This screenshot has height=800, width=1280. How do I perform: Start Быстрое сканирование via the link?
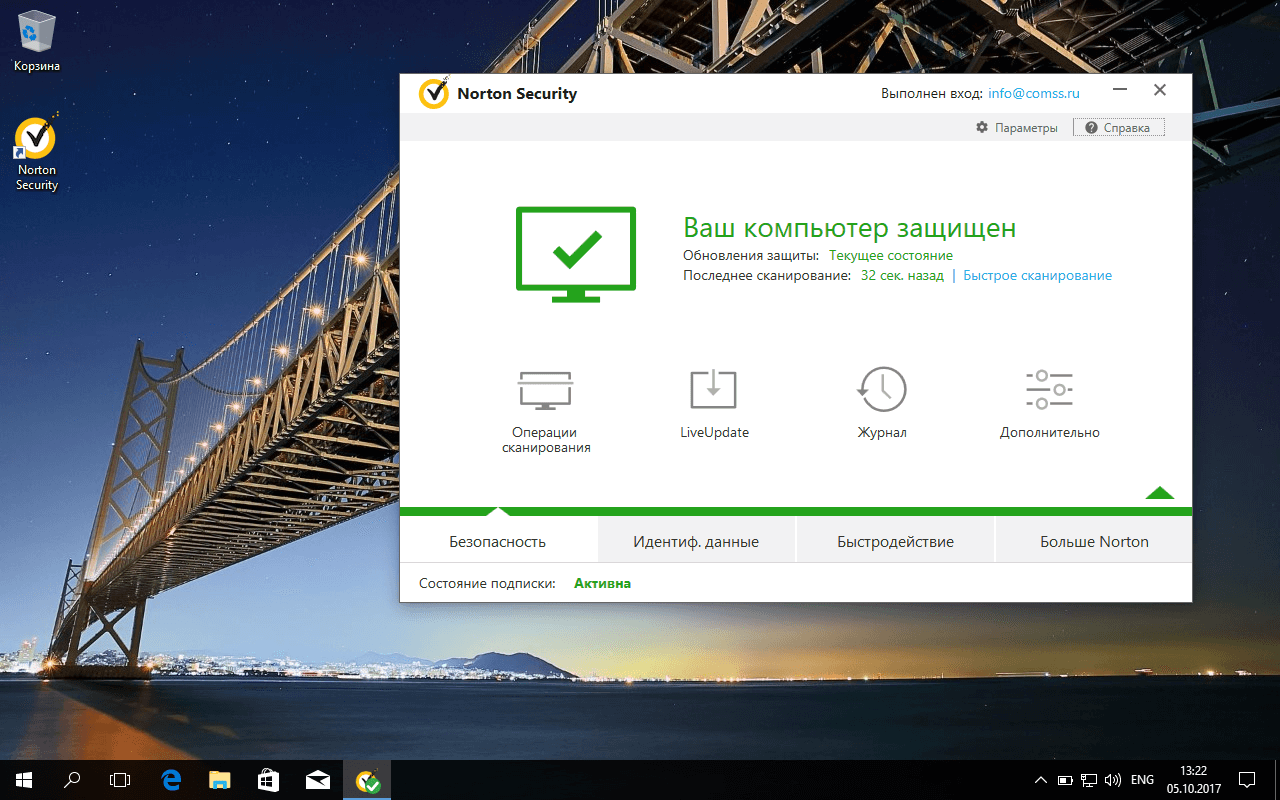tap(1037, 275)
